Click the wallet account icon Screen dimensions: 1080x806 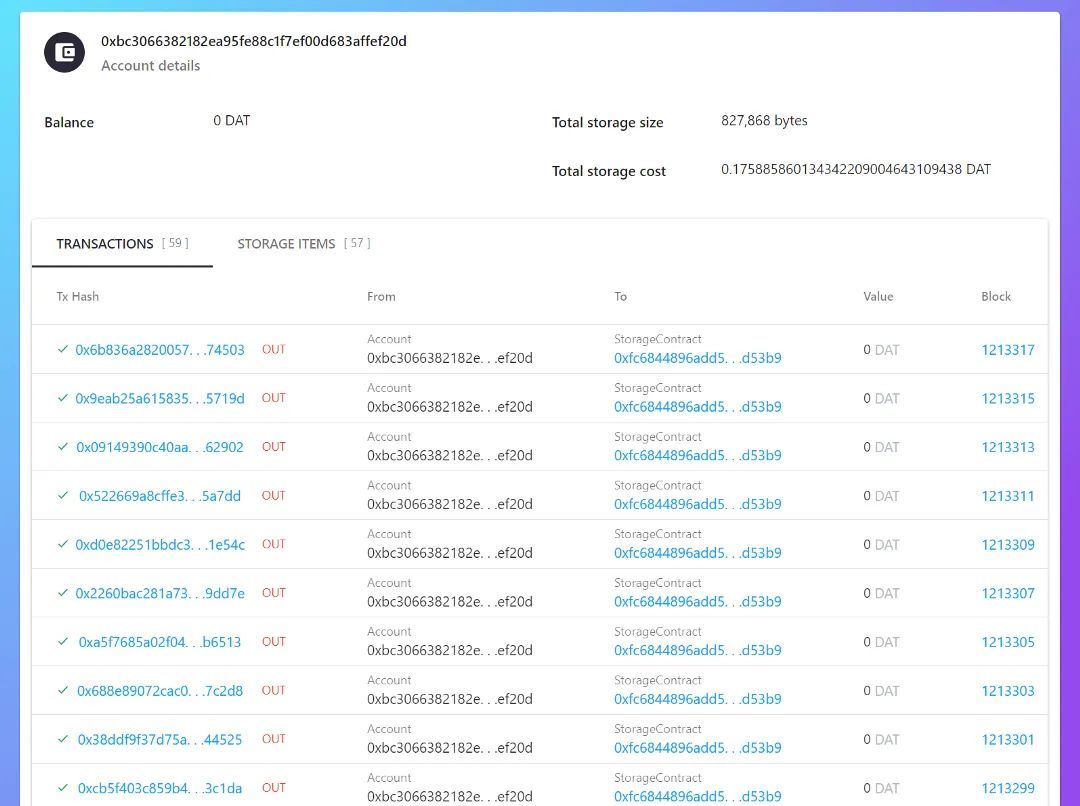65,52
